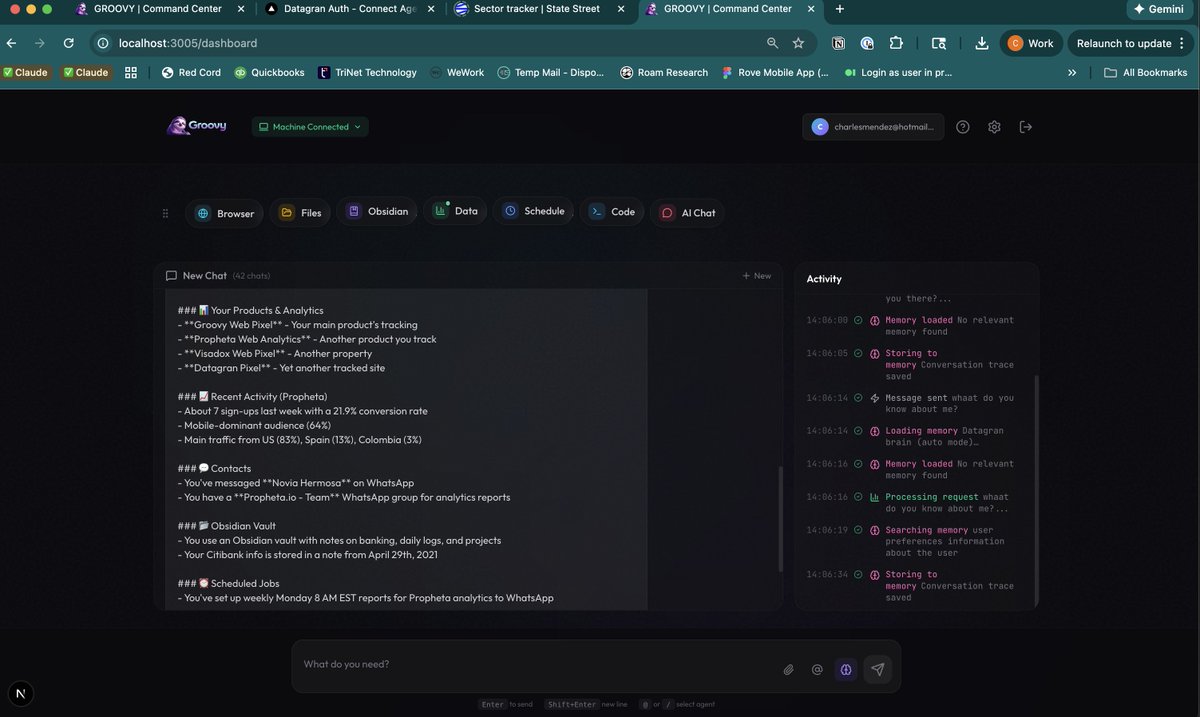Open the All Bookmarks folder
The image size is (1200, 717).
tap(1146, 72)
